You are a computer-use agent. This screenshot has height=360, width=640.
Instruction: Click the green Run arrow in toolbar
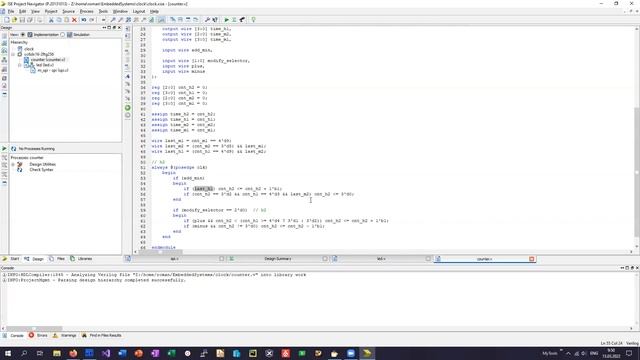(227, 20)
